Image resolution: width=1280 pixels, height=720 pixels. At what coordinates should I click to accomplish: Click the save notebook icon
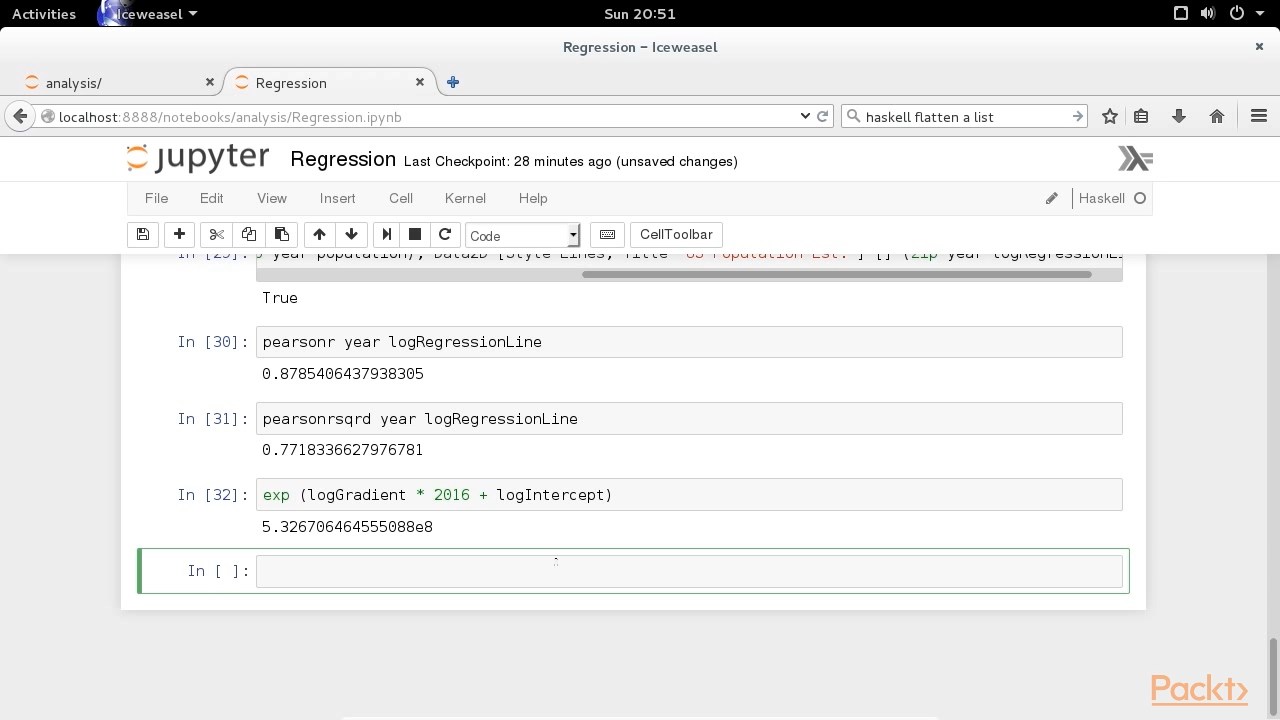(x=143, y=234)
